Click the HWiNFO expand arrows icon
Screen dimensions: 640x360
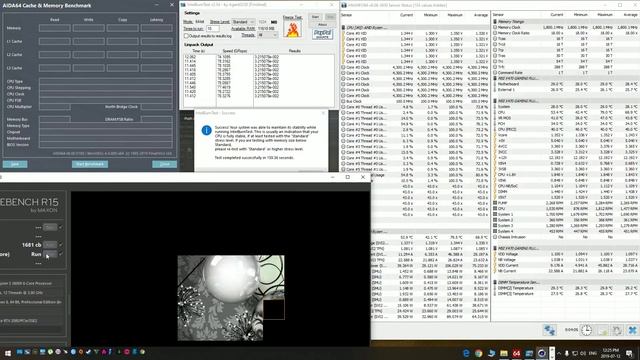pyautogui.click(x=549, y=330)
